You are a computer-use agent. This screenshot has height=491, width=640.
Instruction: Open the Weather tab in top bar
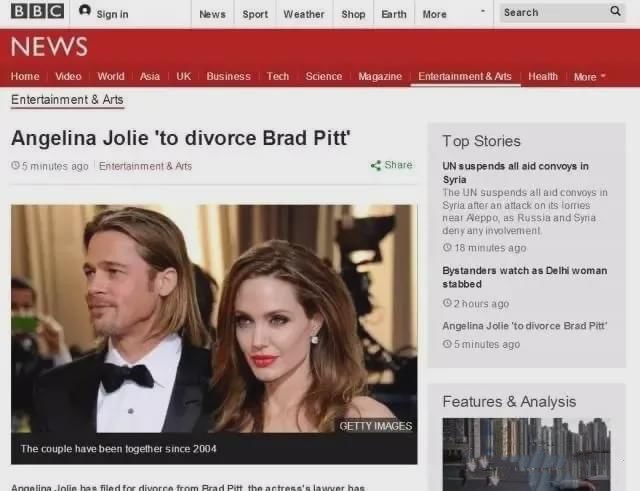pyautogui.click(x=303, y=14)
